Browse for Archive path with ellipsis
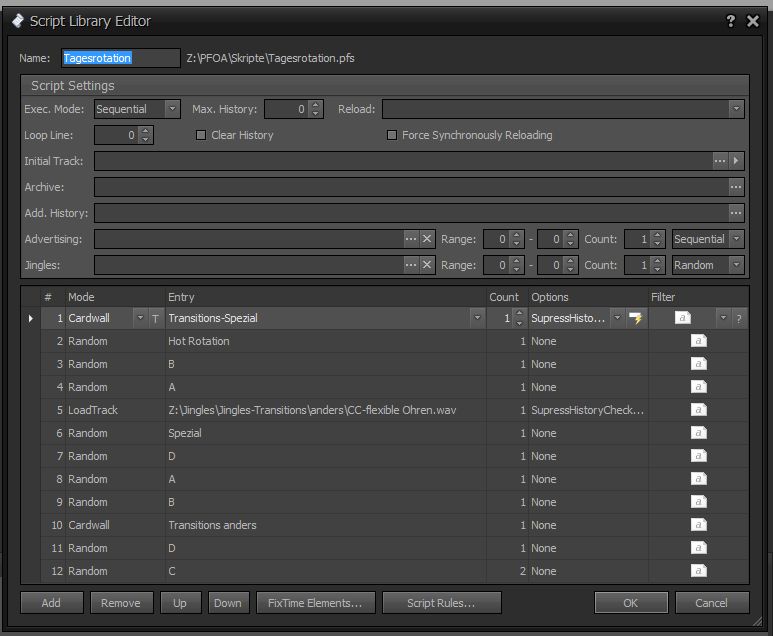Image resolution: width=773 pixels, height=636 pixels. (736, 187)
